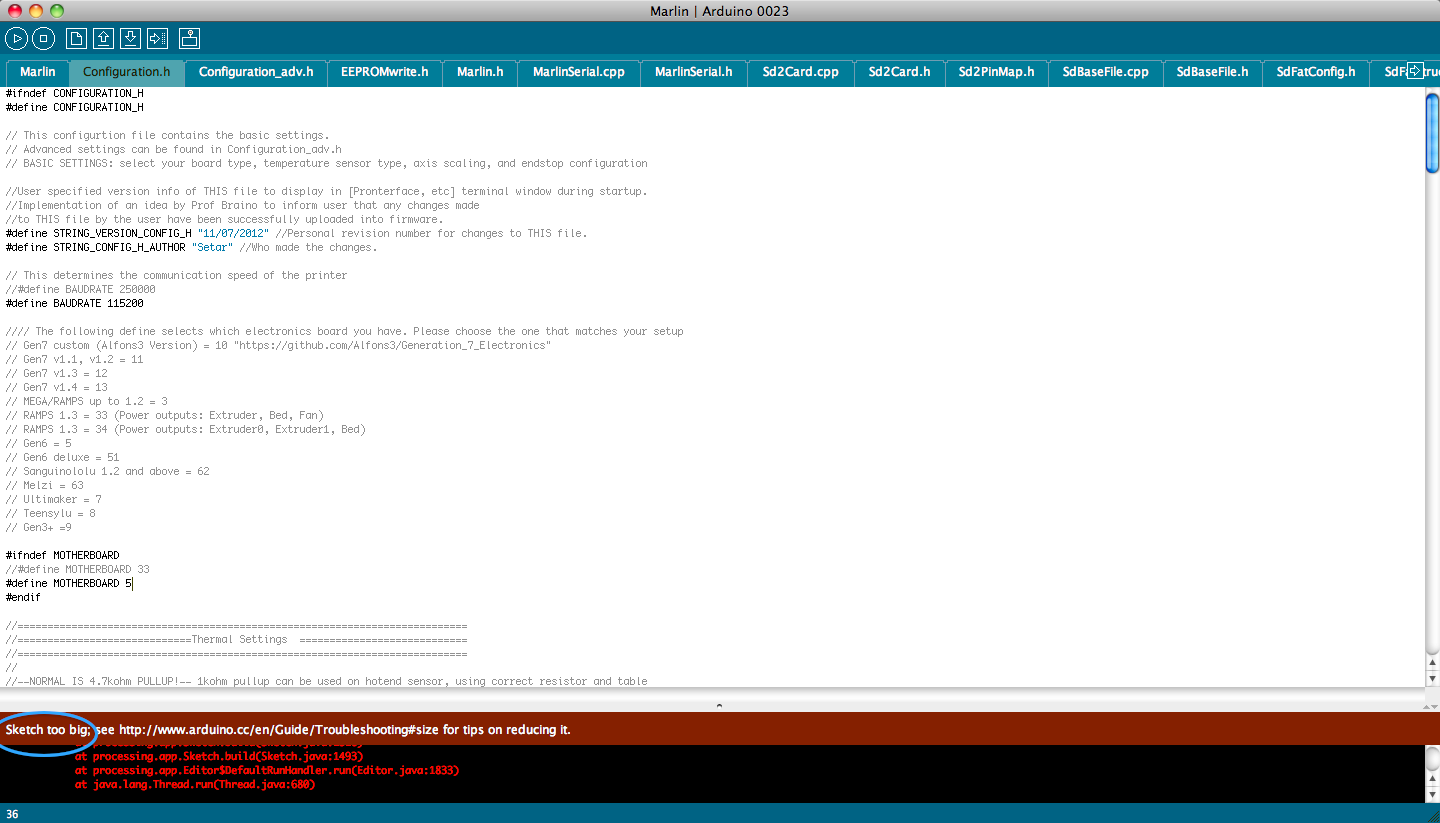The height and width of the screenshot is (823, 1440).
Task: Save the sketch using the Save icon
Action: point(130,39)
